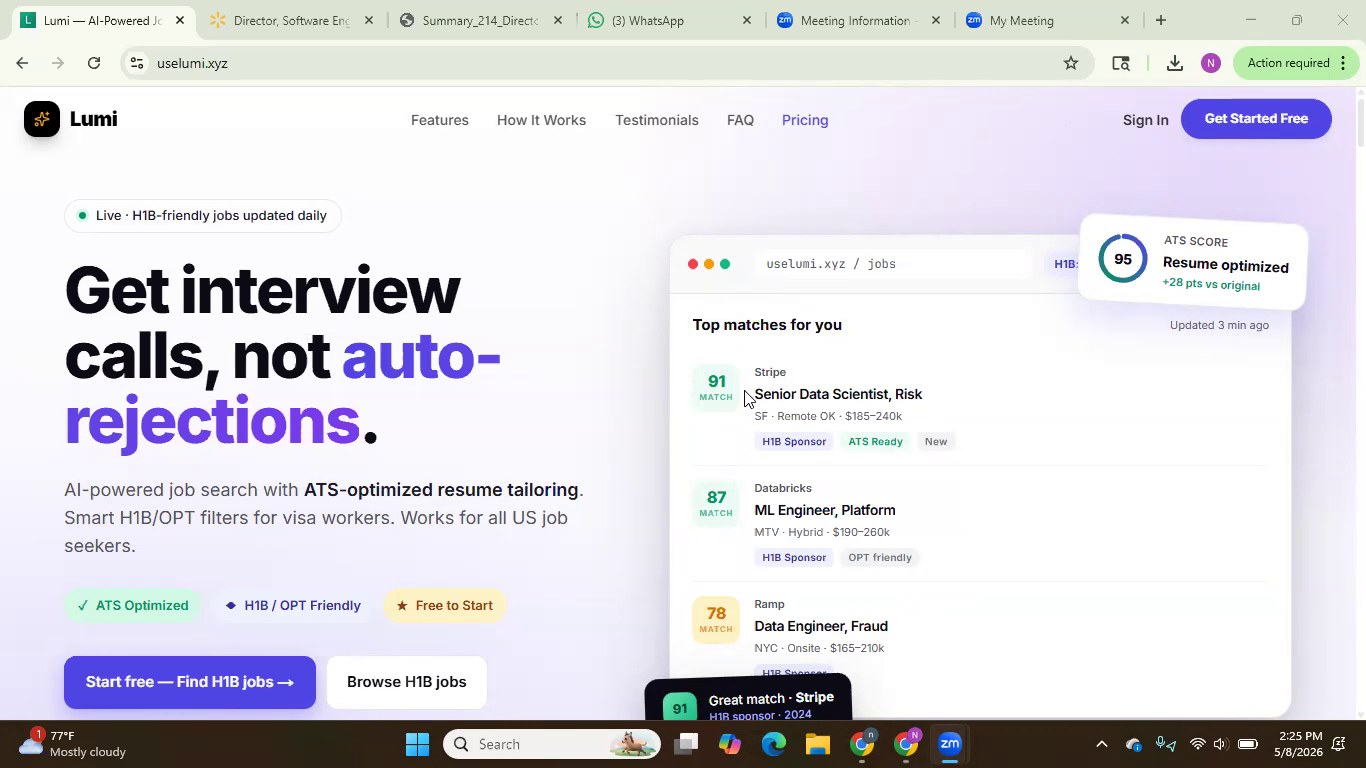Open File Explorer from taskbar
This screenshot has width=1366, height=768.
coord(818,744)
